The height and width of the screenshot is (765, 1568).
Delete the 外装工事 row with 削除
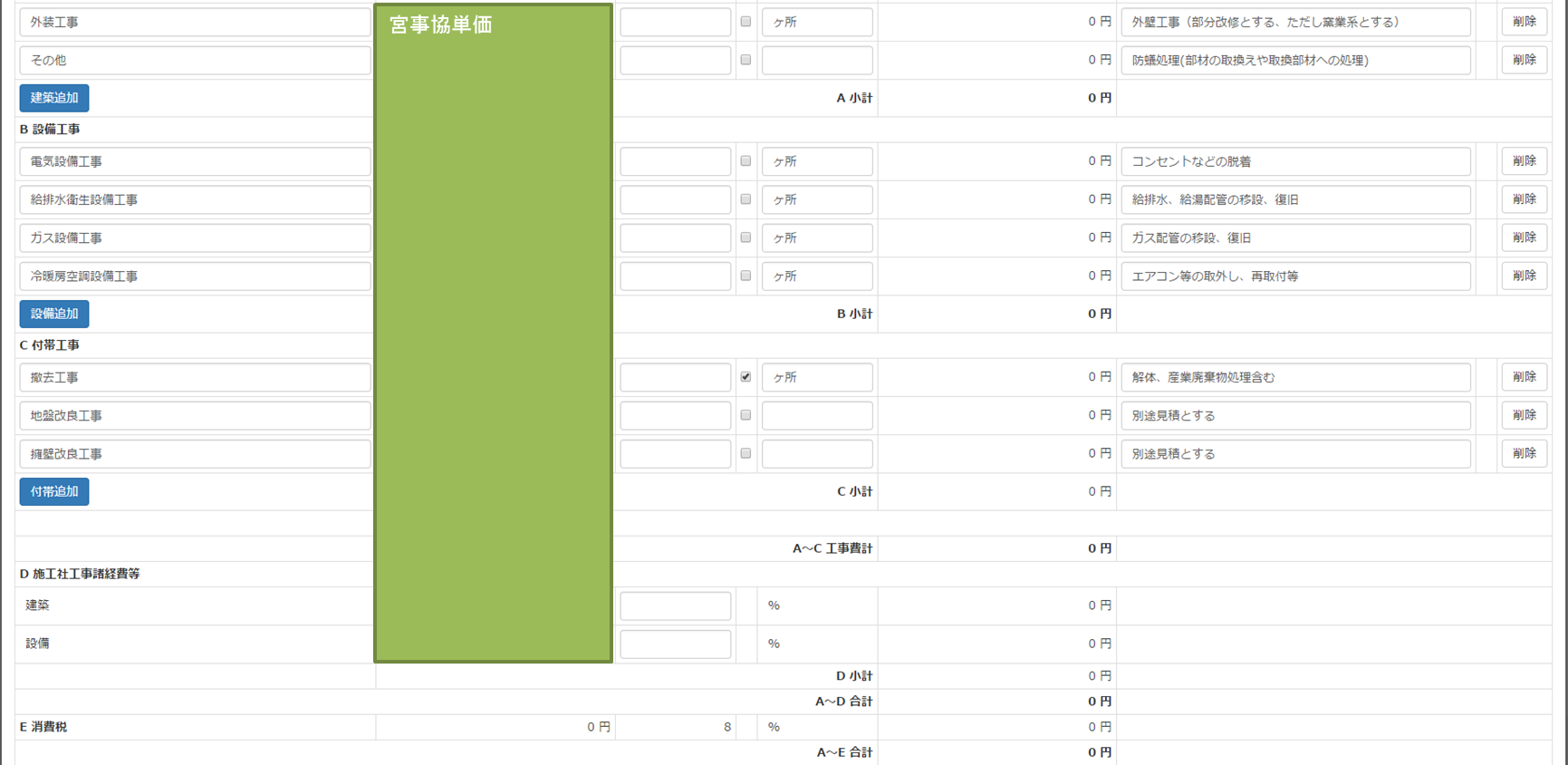pos(1524,22)
